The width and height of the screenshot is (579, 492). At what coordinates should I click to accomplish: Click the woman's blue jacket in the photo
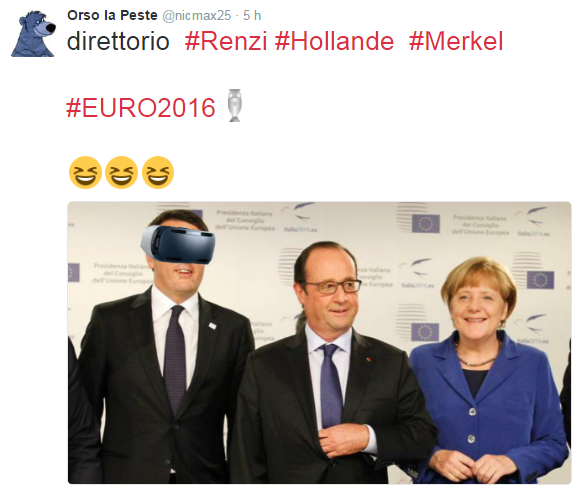click(491, 408)
